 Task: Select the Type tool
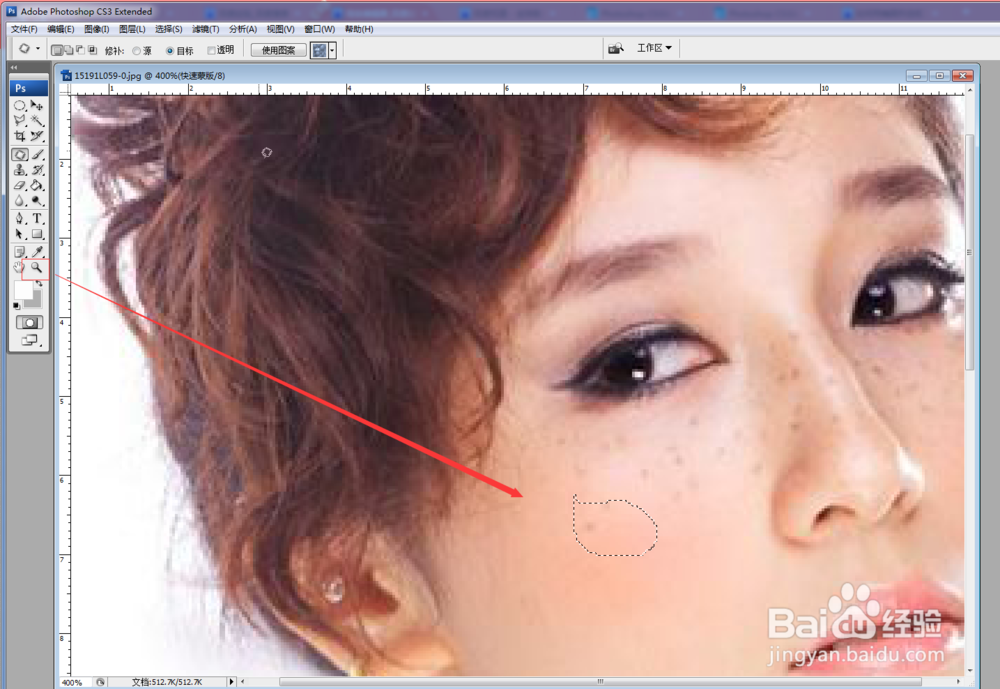(36, 218)
